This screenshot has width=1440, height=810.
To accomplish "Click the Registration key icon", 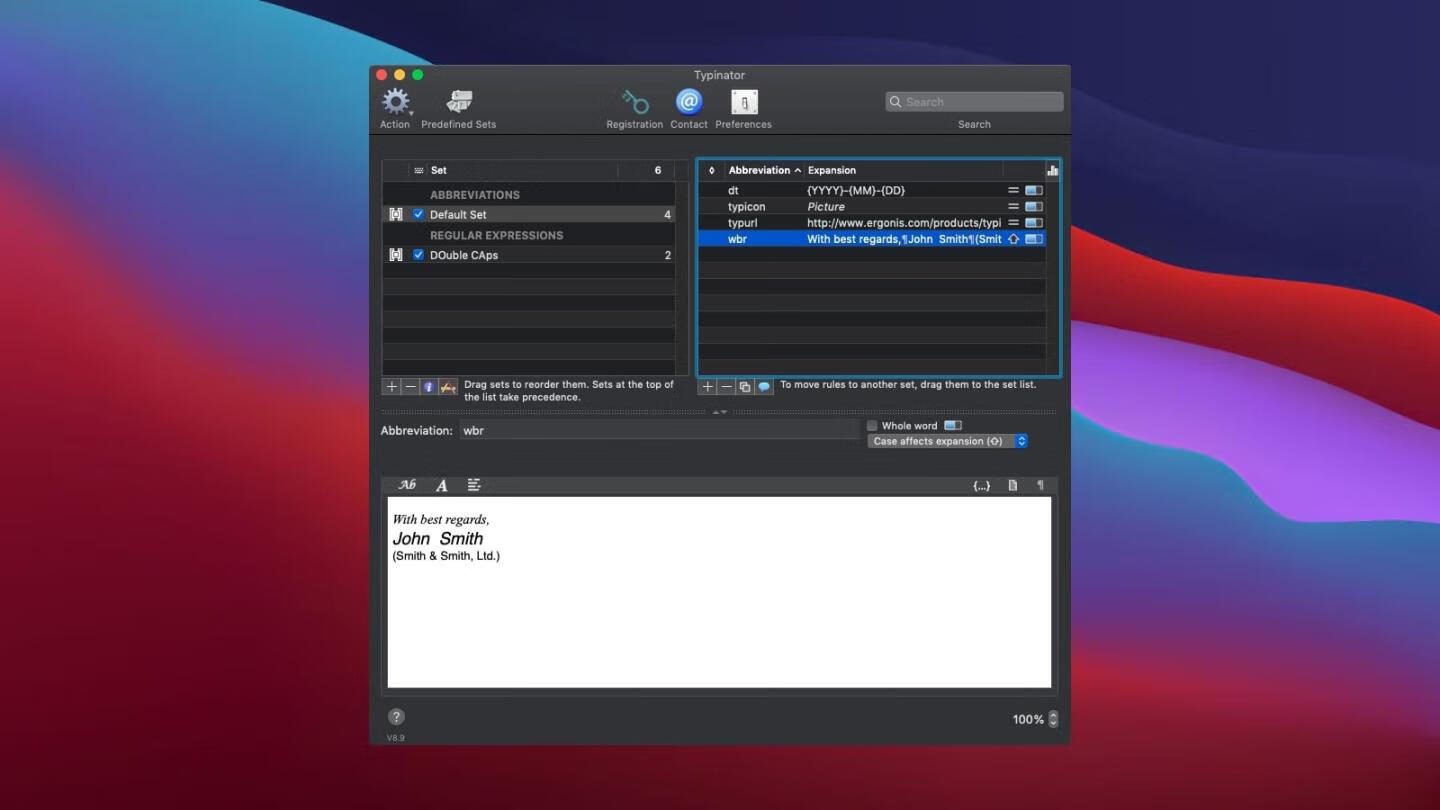I will (x=634, y=102).
